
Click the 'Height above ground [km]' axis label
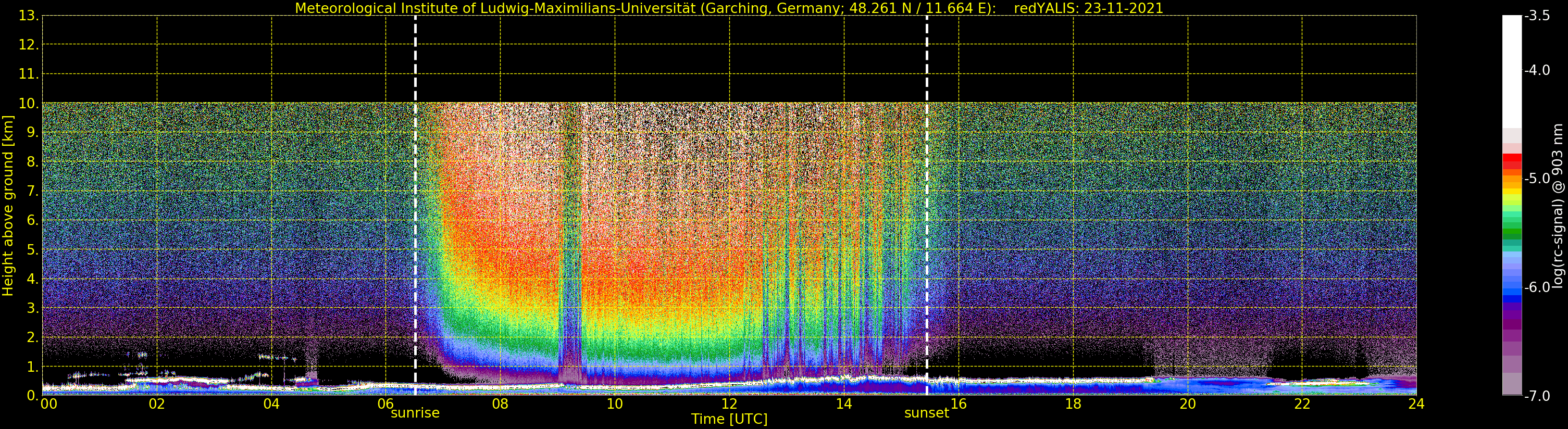[8, 206]
